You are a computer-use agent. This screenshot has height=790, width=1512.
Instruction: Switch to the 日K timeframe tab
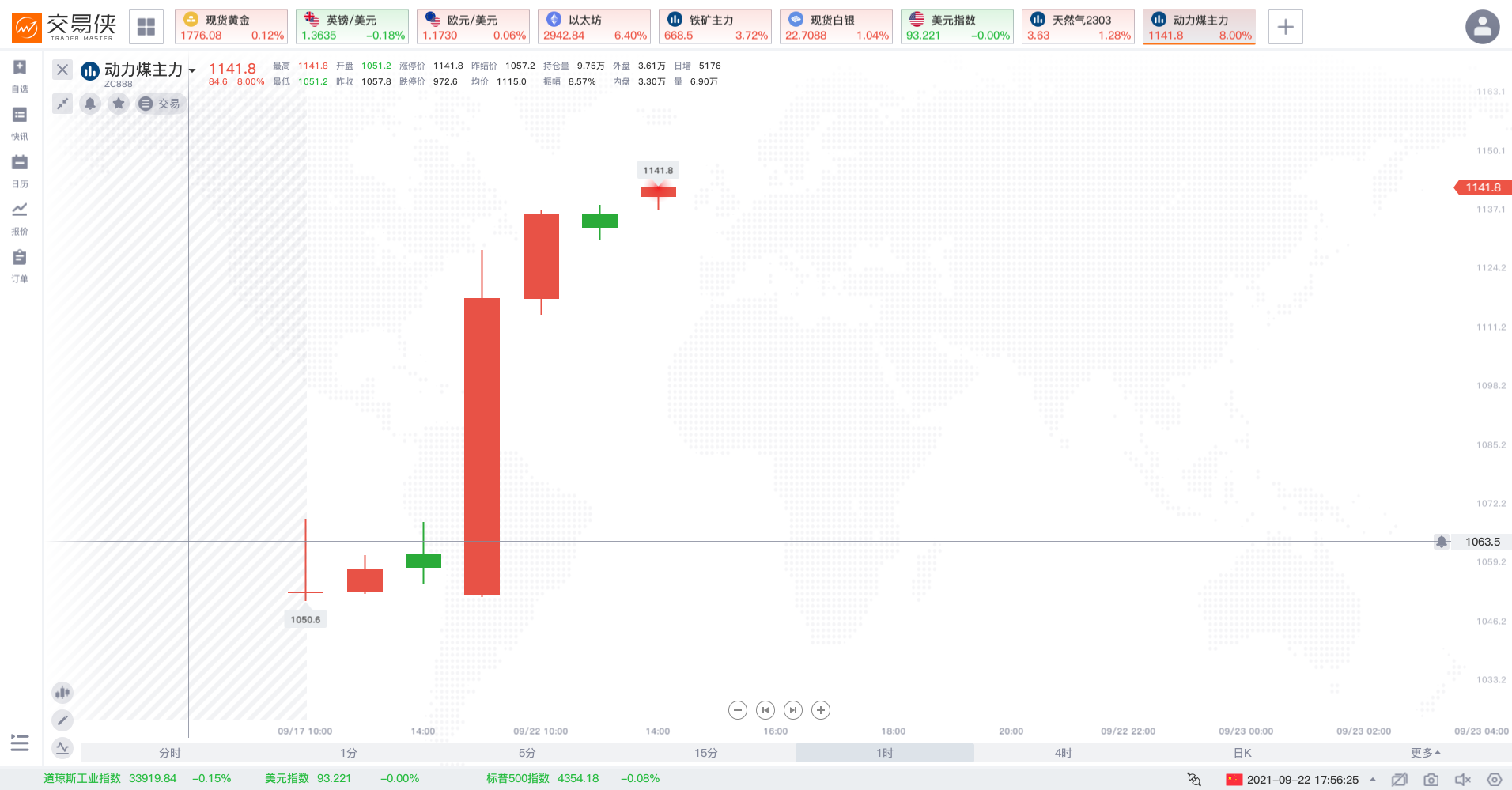1242,753
